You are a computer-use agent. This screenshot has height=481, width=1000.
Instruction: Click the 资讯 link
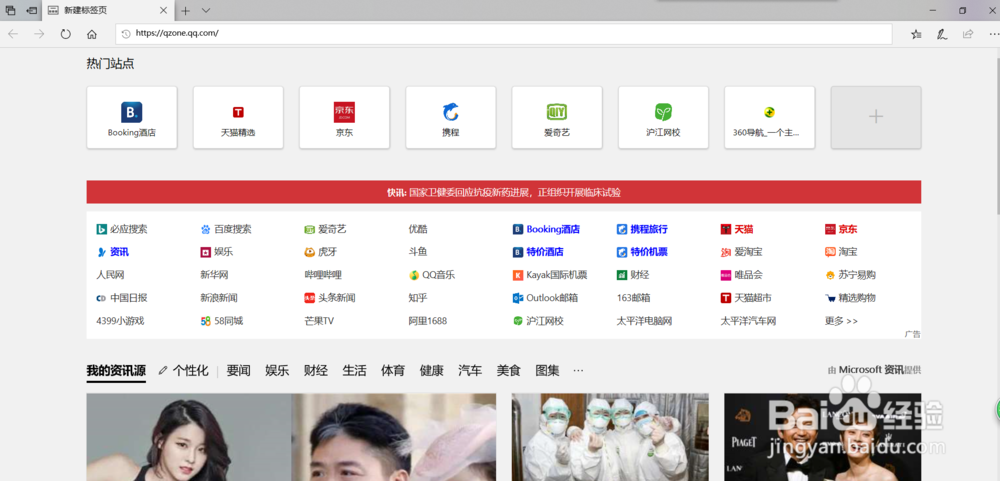112,252
